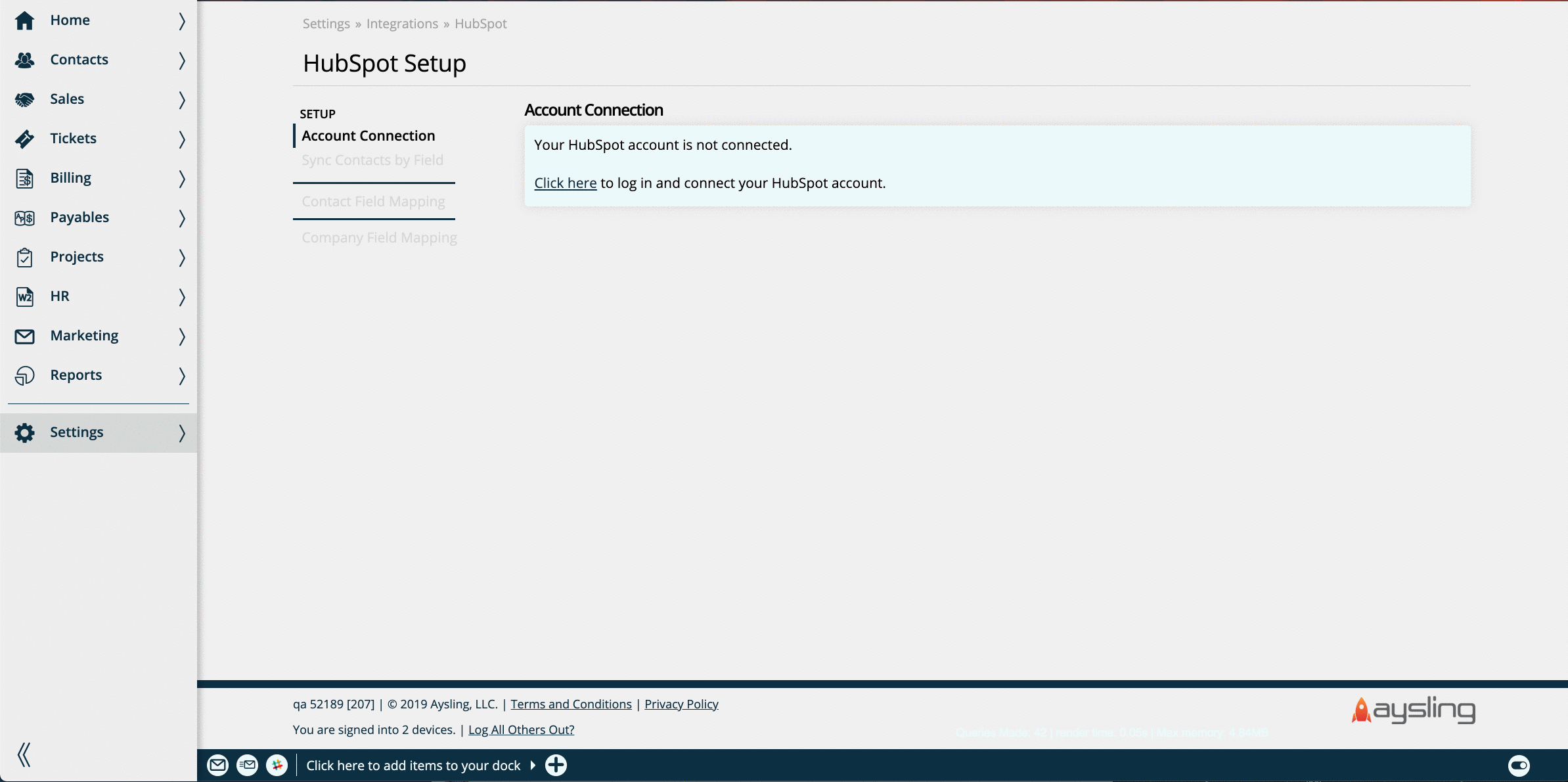
Task: Open the Slack icon in dock
Action: pyautogui.click(x=277, y=765)
